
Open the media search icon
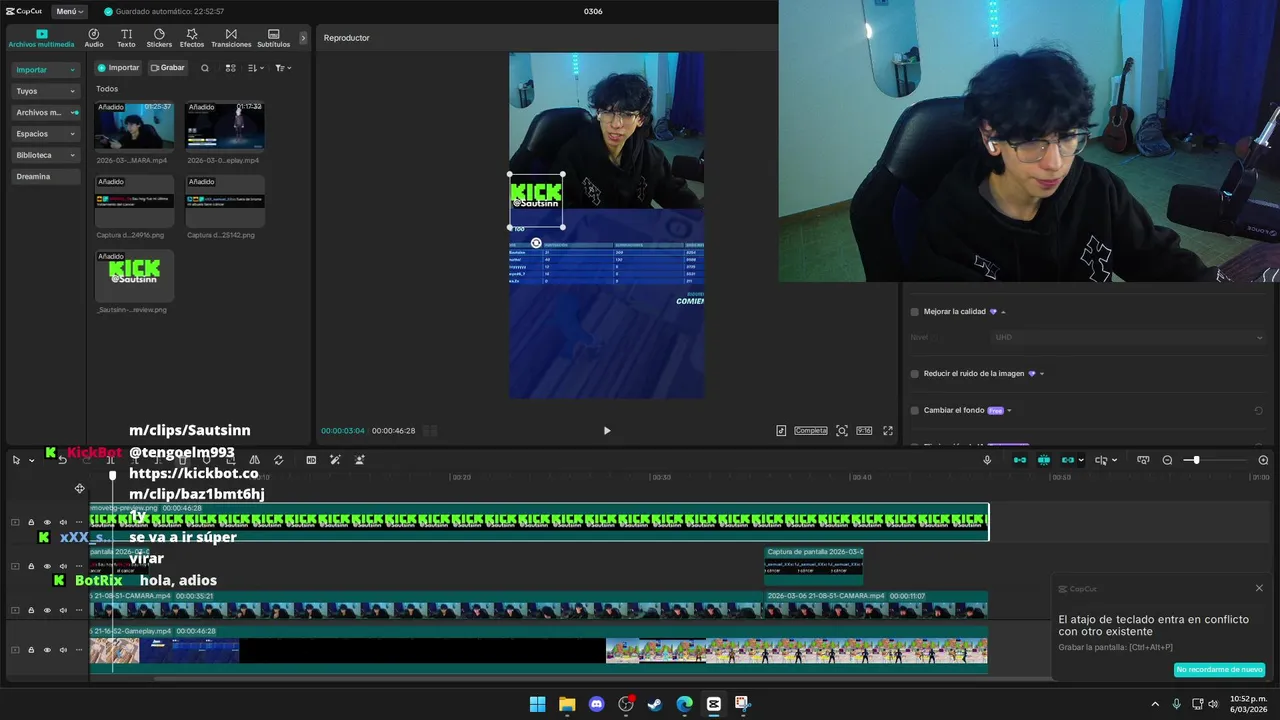(205, 68)
